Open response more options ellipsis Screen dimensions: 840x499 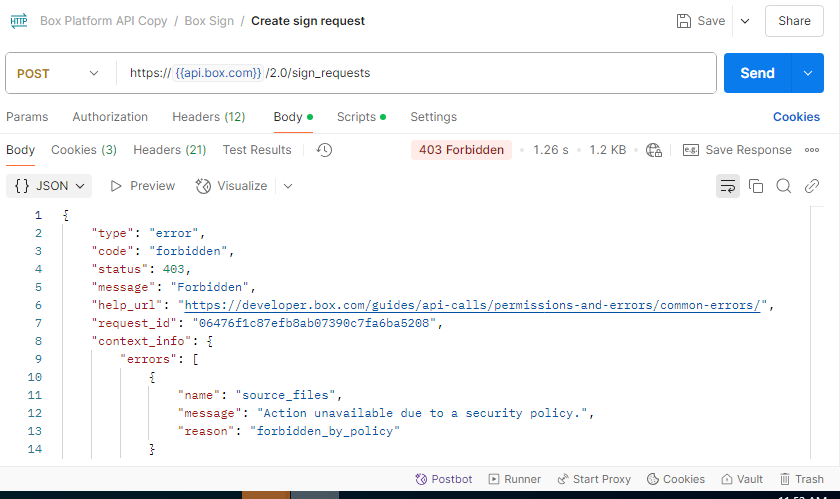tap(812, 150)
